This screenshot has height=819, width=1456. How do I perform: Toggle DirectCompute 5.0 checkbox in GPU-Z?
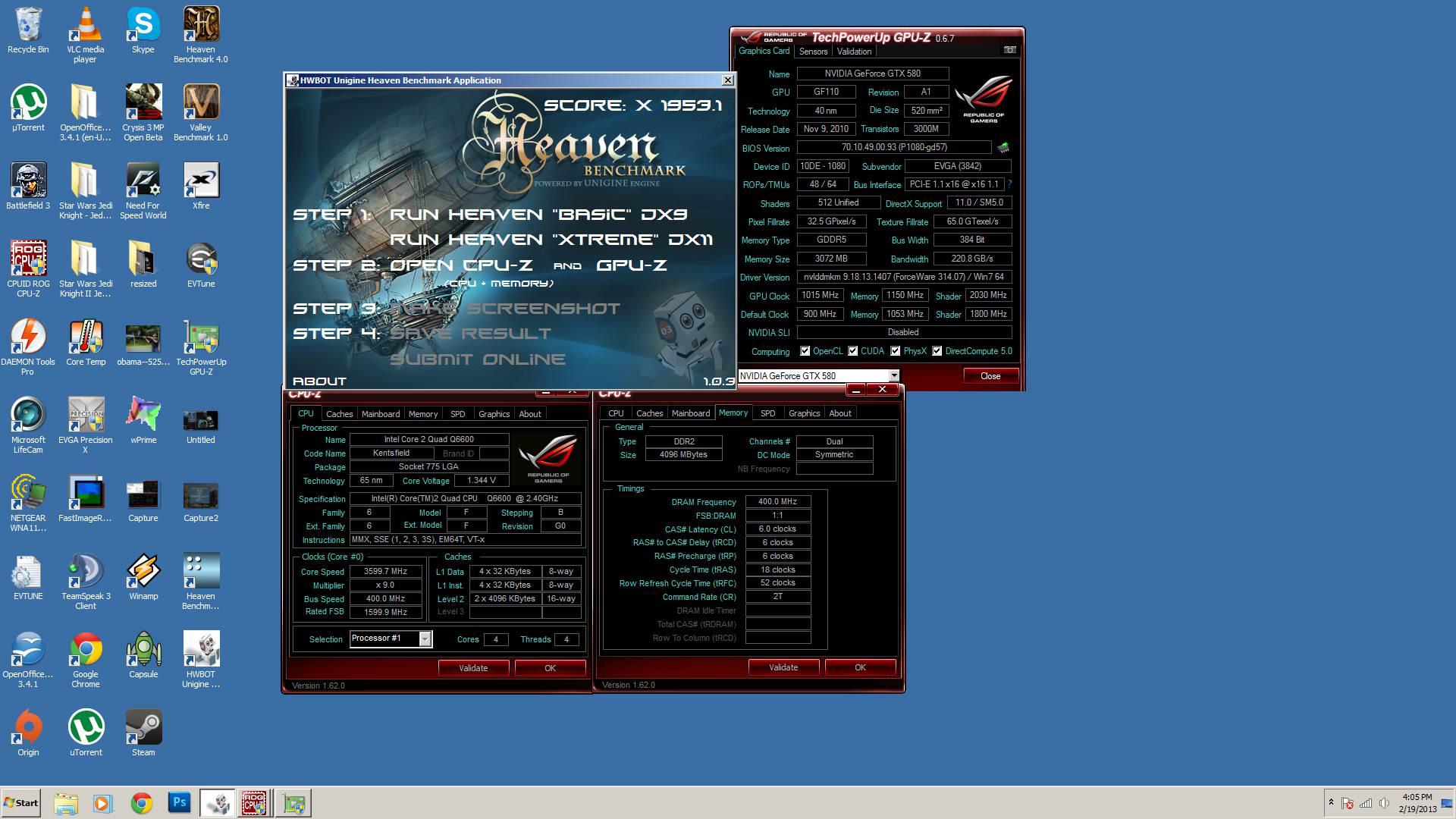click(937, 351)
